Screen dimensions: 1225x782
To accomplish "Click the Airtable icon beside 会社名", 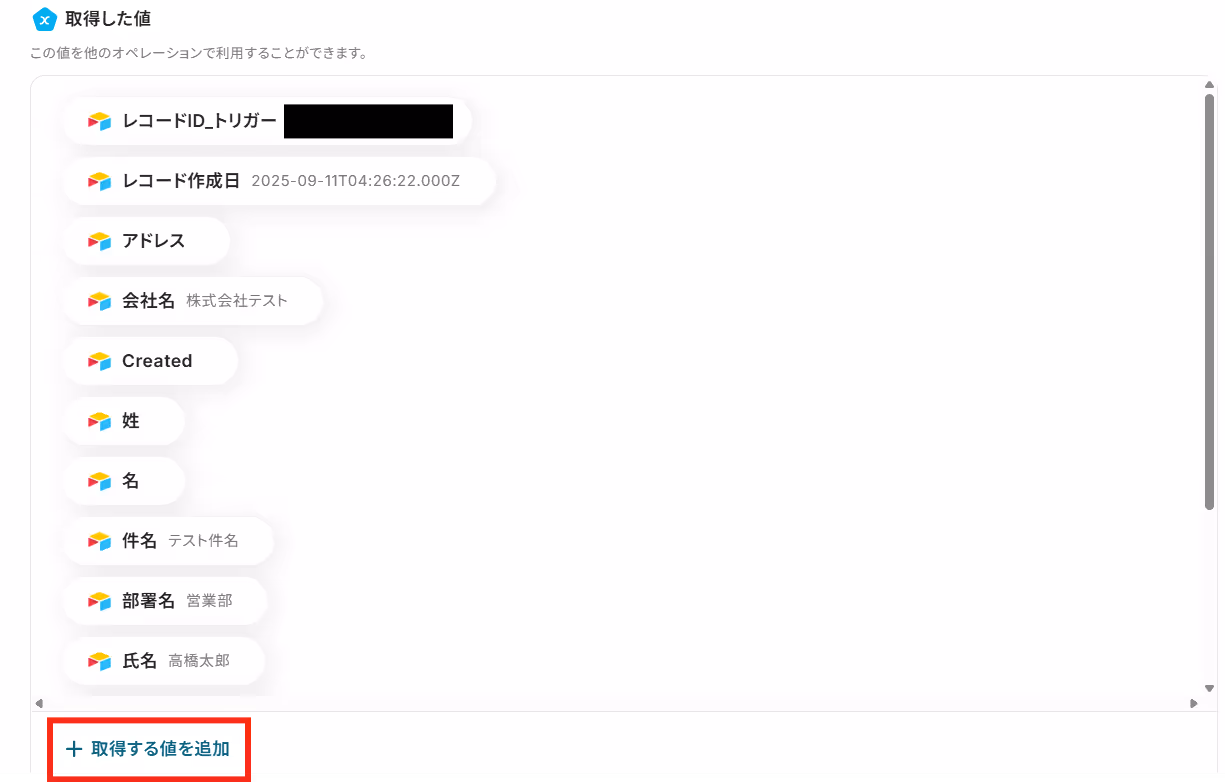I will pyautogui.click(x=99, y=301).
